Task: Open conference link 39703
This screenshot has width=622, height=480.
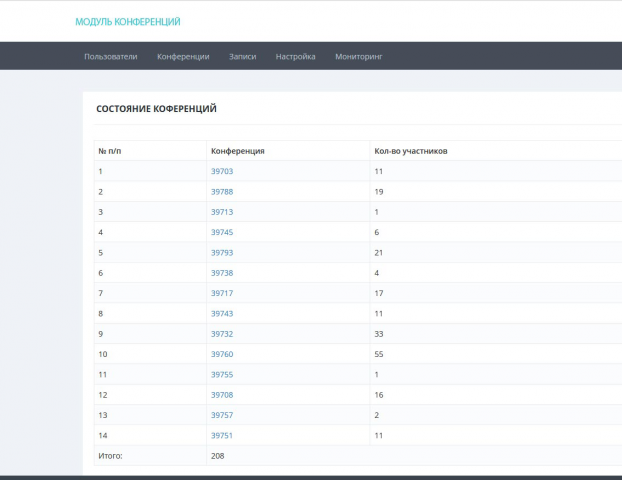Action: 222,171
